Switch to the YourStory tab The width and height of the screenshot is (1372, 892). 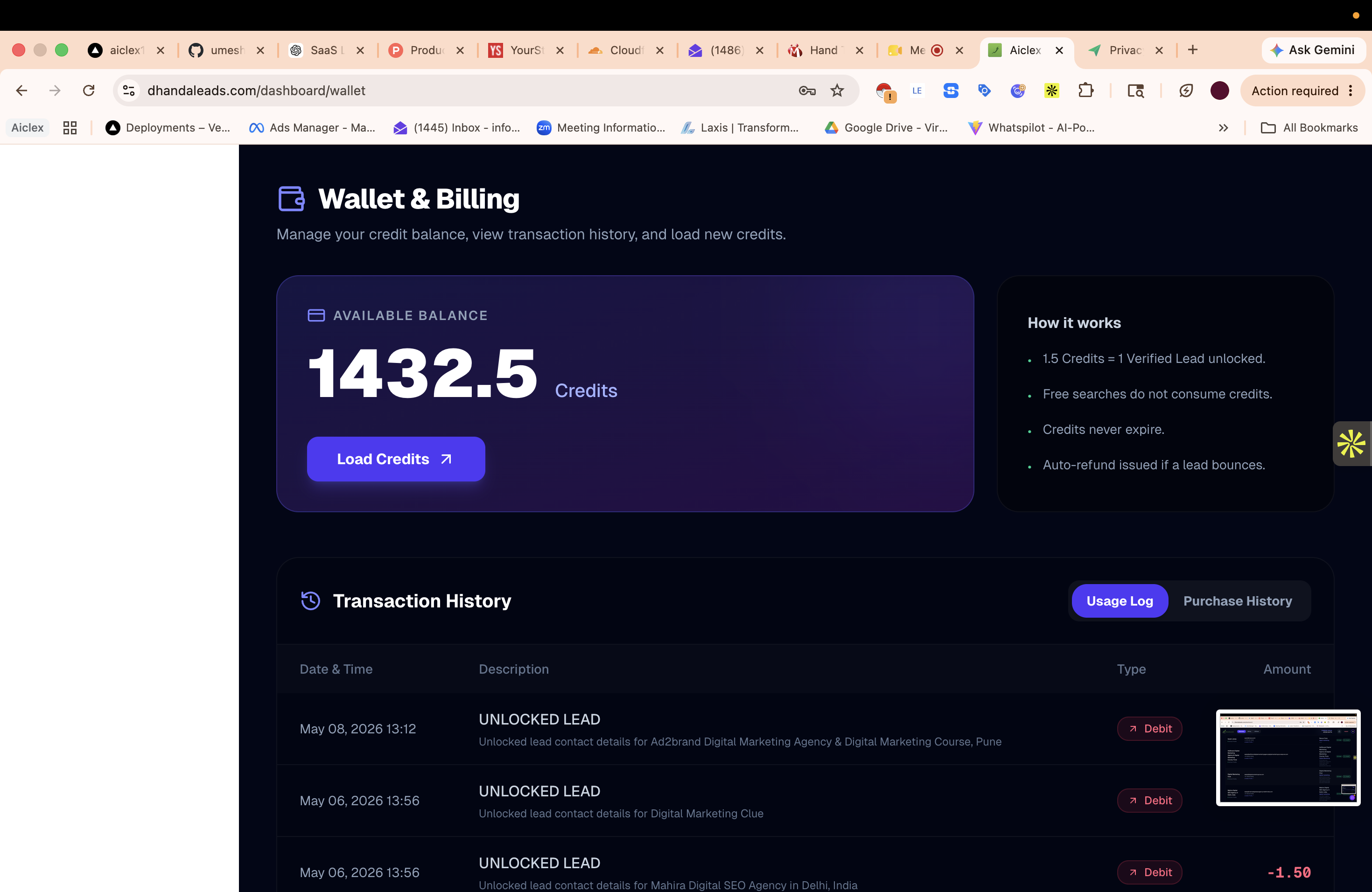527,50
